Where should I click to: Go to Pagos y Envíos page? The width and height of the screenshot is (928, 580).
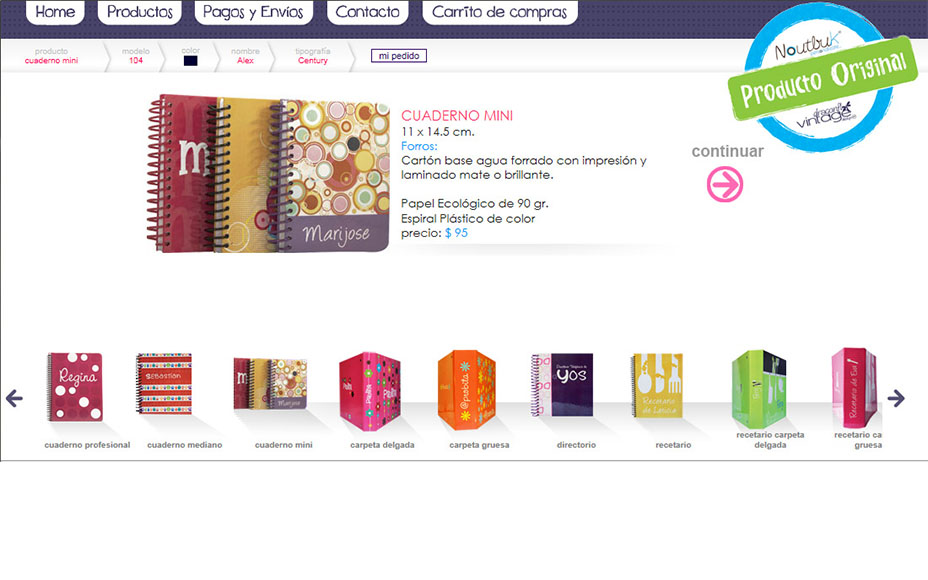point(253,12)
